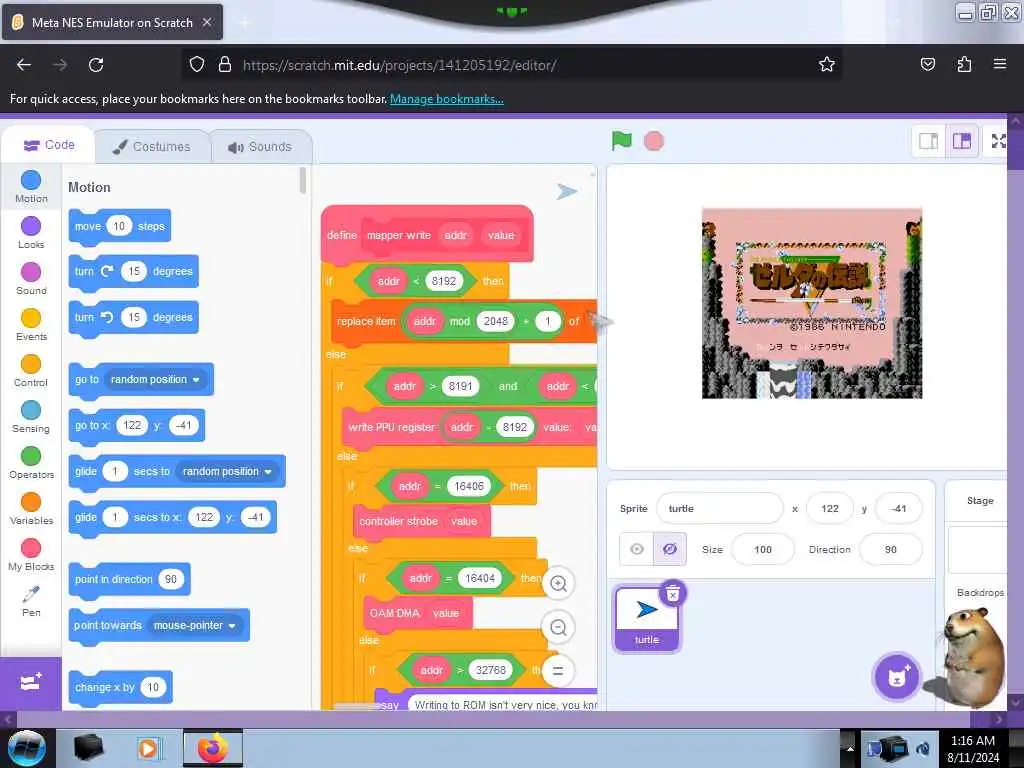The image size is (1024, 768).
Task: Select the Variables block category
Action: tap(31, 509)
